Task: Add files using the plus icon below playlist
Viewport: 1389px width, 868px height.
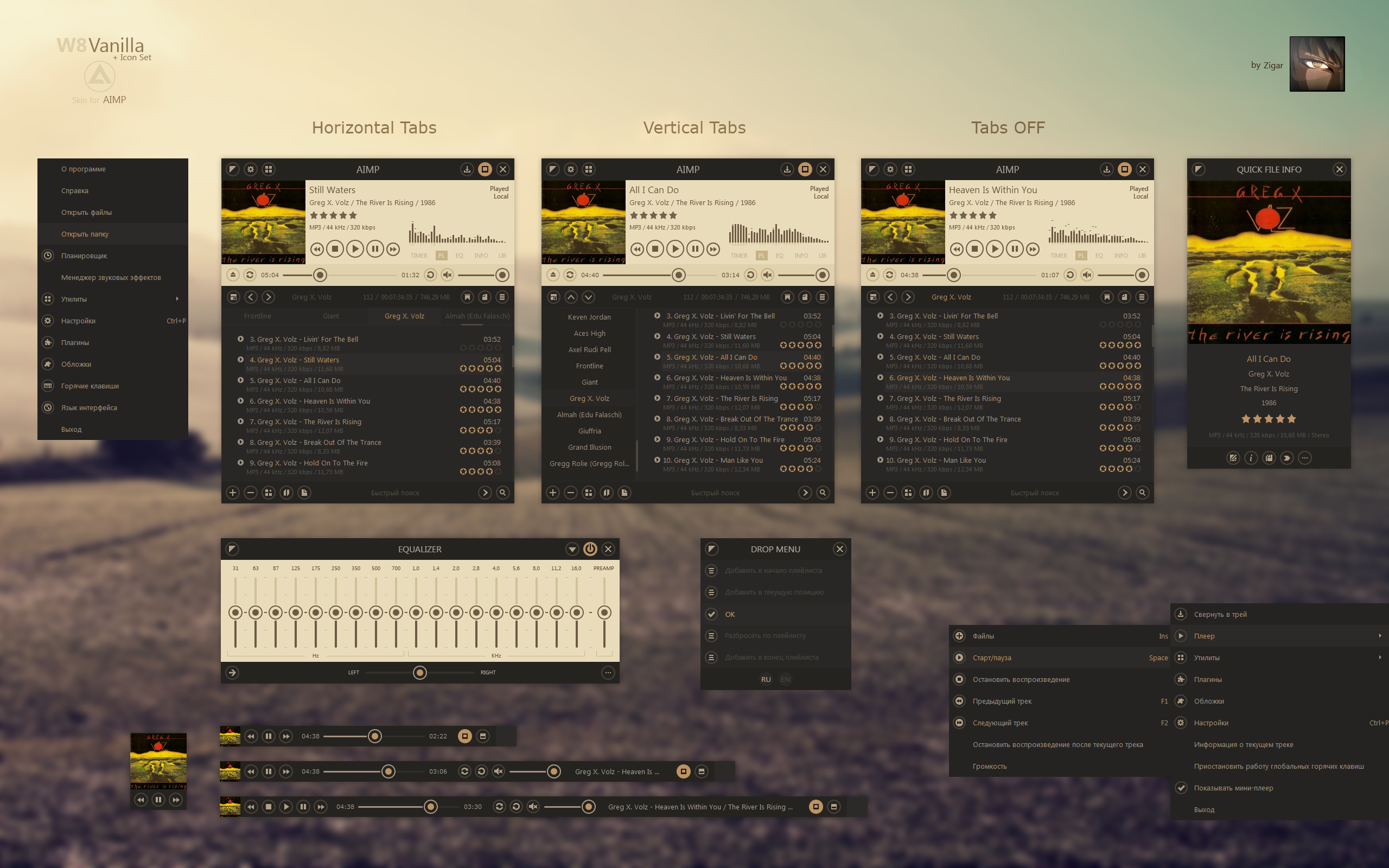Action: pos(233,493)
